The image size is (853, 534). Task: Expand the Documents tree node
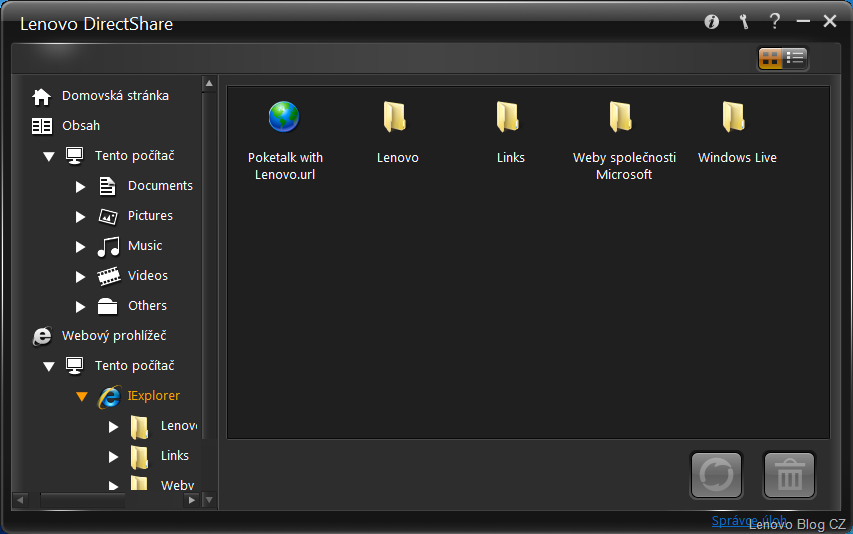click(81, 186)
